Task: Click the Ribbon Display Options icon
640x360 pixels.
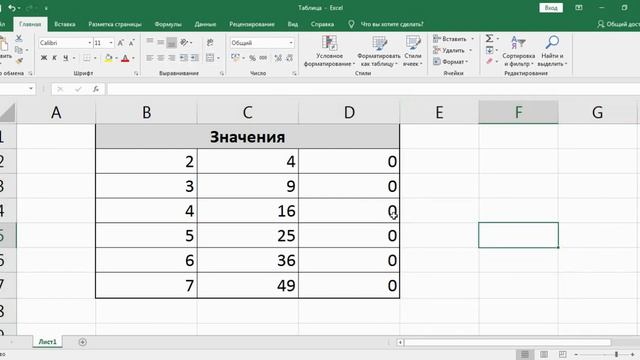Action: [x=579, y=8]
